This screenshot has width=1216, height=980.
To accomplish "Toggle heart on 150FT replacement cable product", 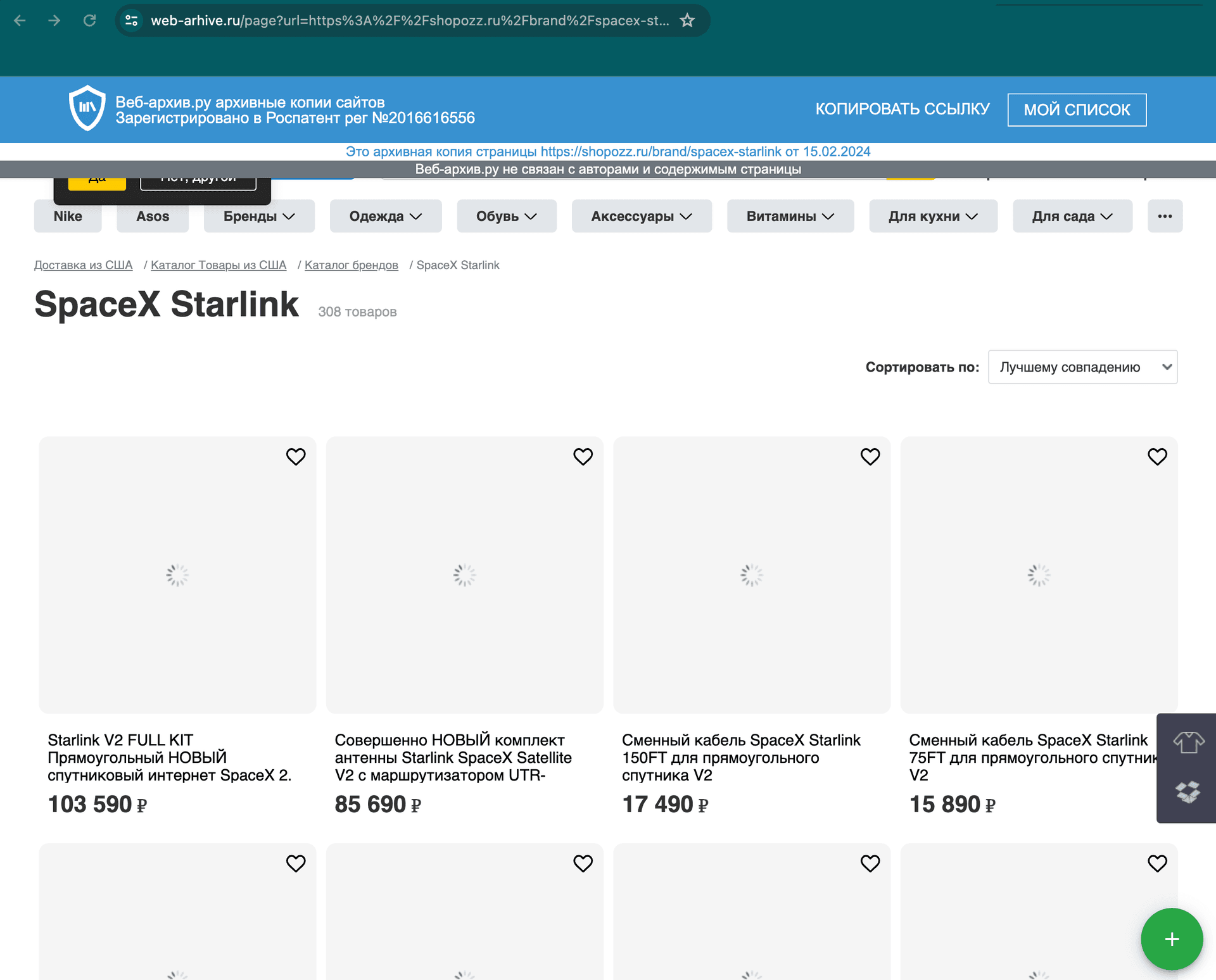I will pyautogui.click(x=870, y=456).
